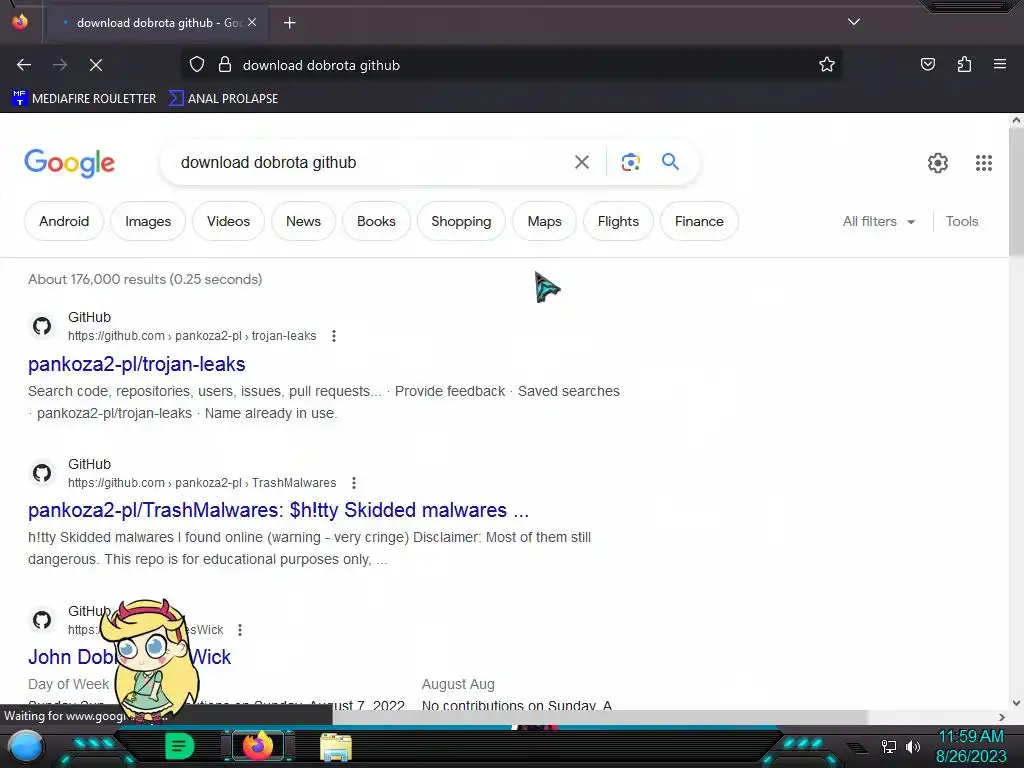This screenshot has height=768, width=1024.
Task: Switch to Books results
Action: 376,221
